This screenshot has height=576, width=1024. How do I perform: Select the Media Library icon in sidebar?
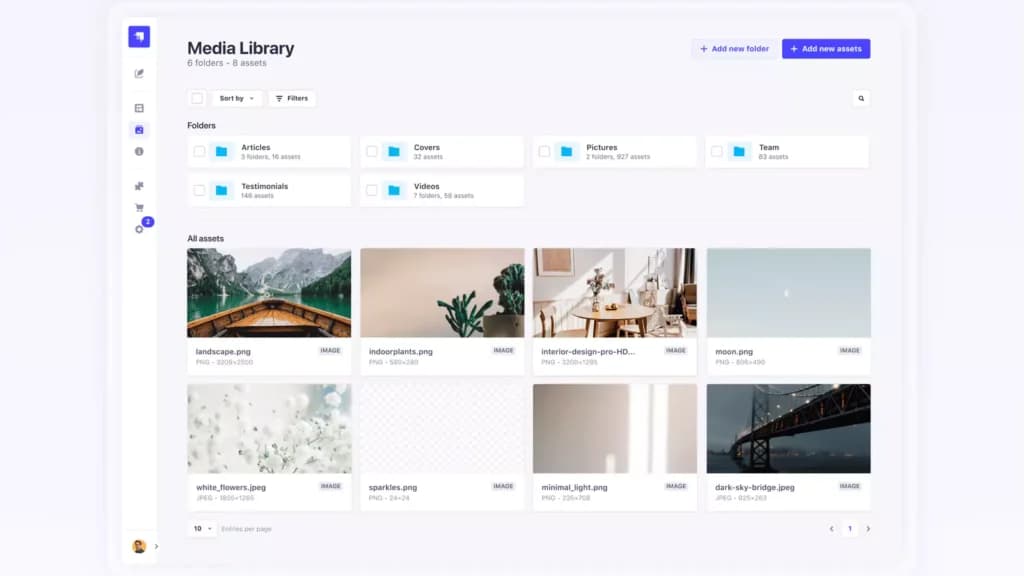pyautogui.click(x=139, y=130)
